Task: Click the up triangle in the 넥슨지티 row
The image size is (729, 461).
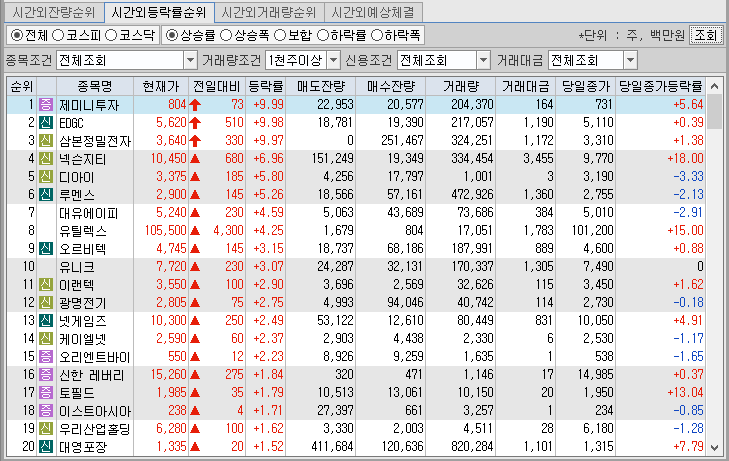Action: pos(195,158)
